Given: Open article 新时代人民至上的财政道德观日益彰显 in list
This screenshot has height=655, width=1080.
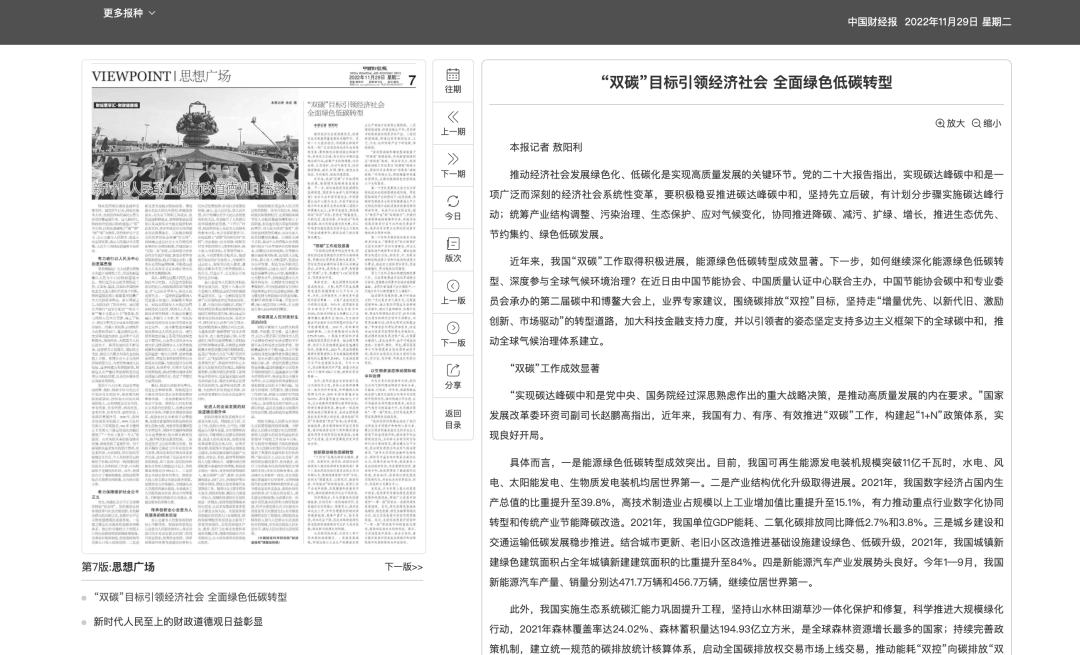Looking at the screenshot, I should click(178, 621).
